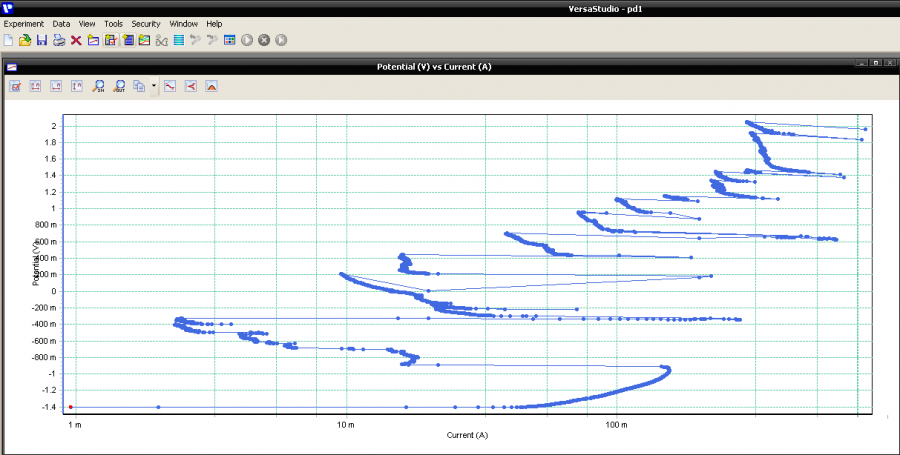Click the -1.2 y-axis tick label

click(49, 390)
